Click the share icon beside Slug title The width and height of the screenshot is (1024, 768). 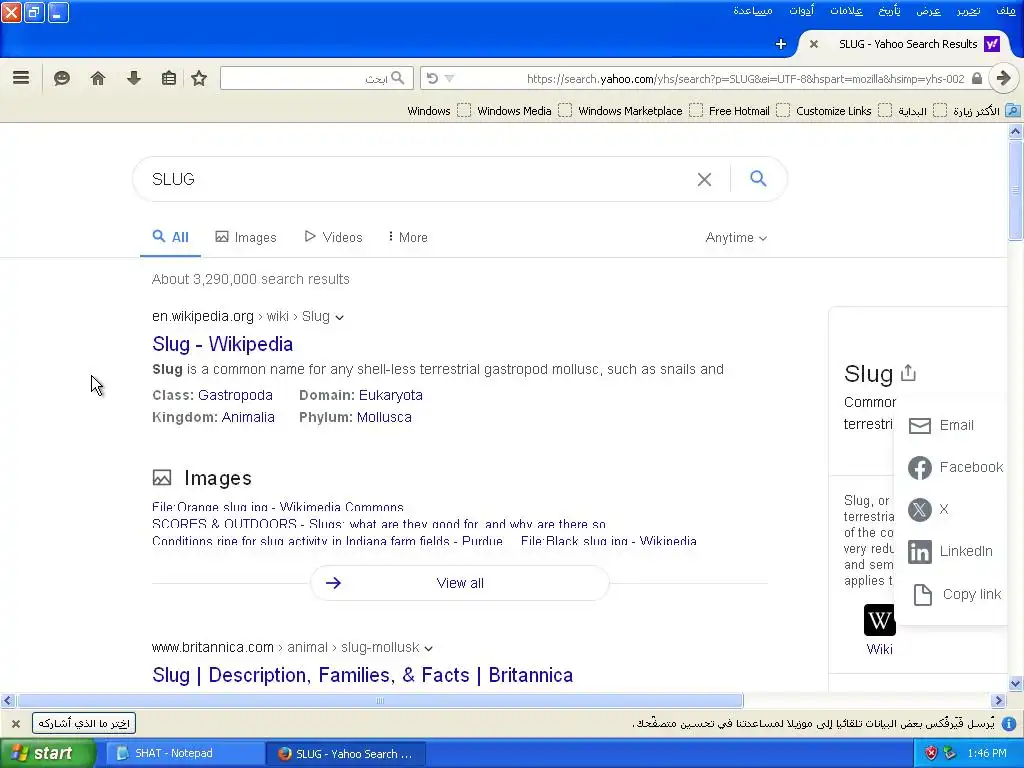click(908, 373)
